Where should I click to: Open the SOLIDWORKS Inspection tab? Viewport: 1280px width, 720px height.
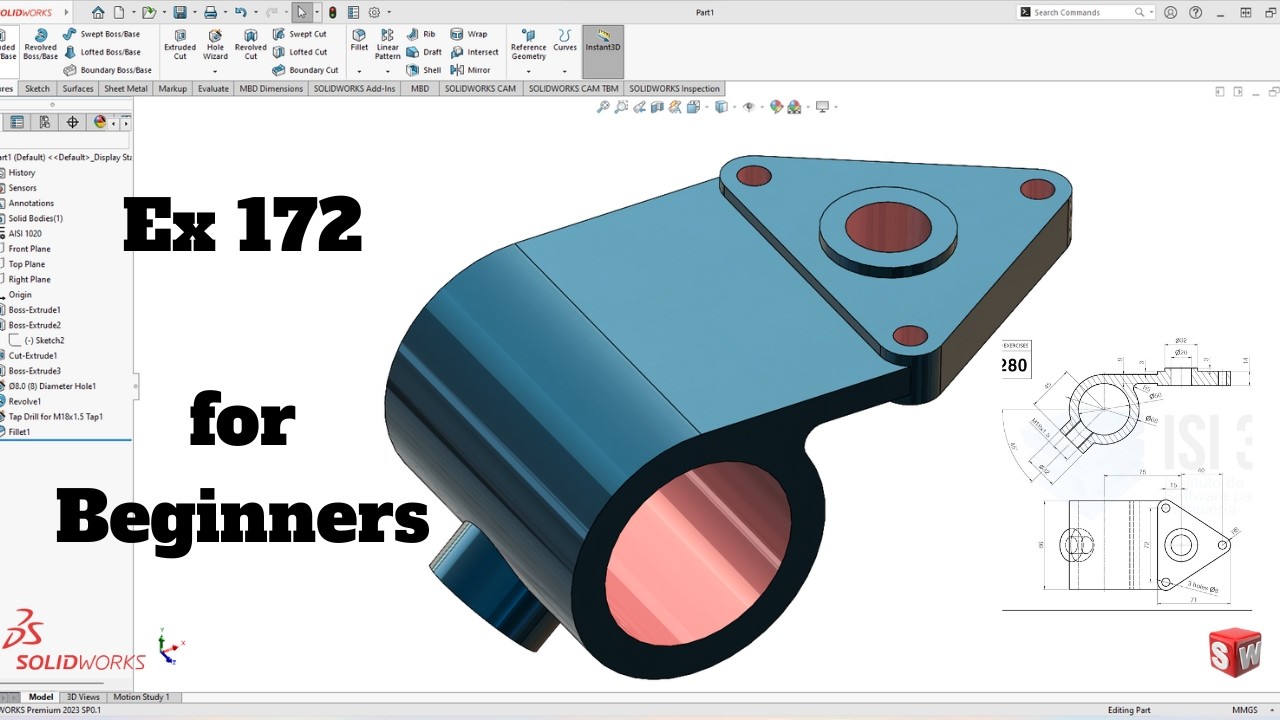pyautogui.click(x=674, y=88)
